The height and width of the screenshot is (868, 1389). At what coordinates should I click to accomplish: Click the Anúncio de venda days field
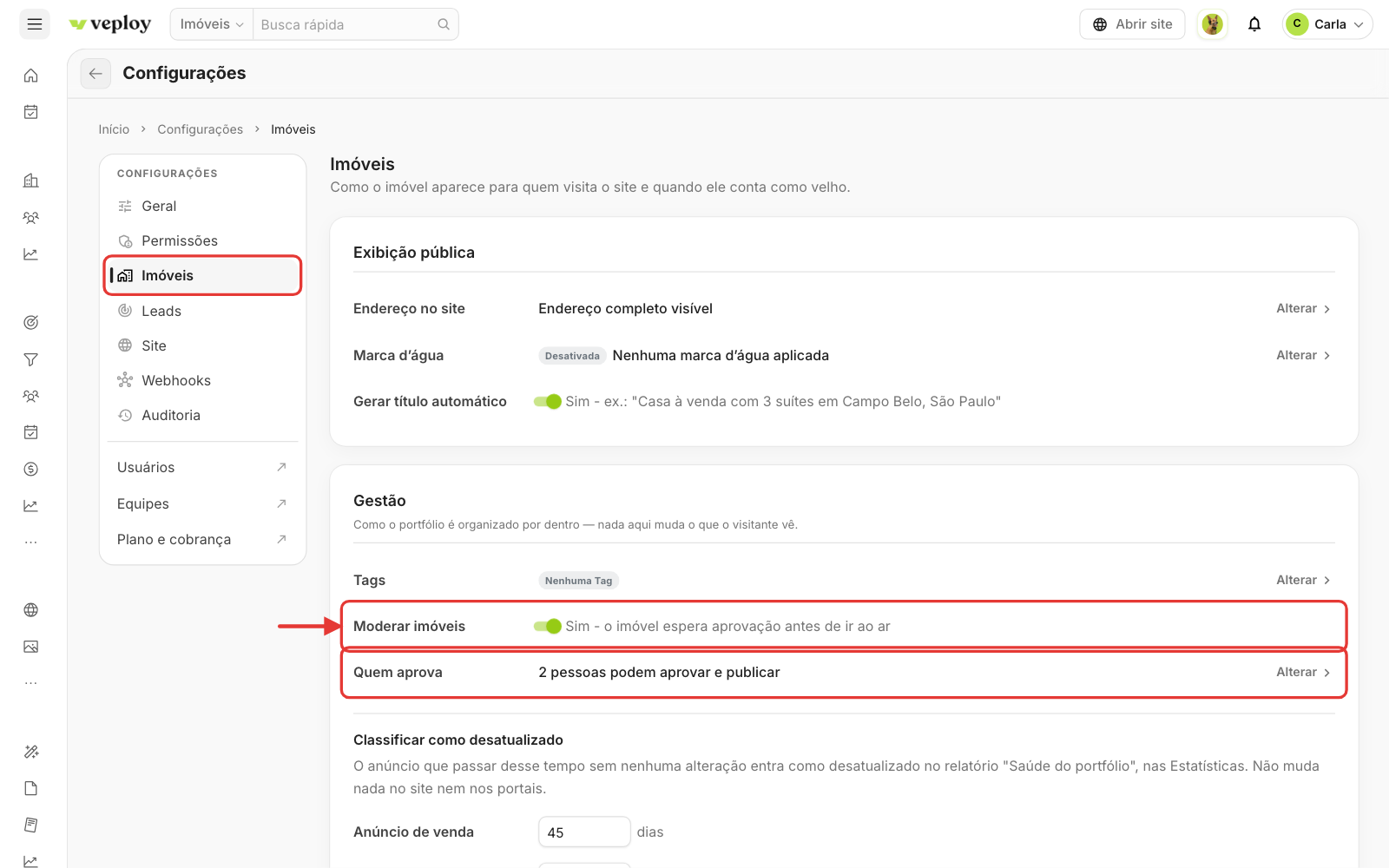tap(584, 832)
